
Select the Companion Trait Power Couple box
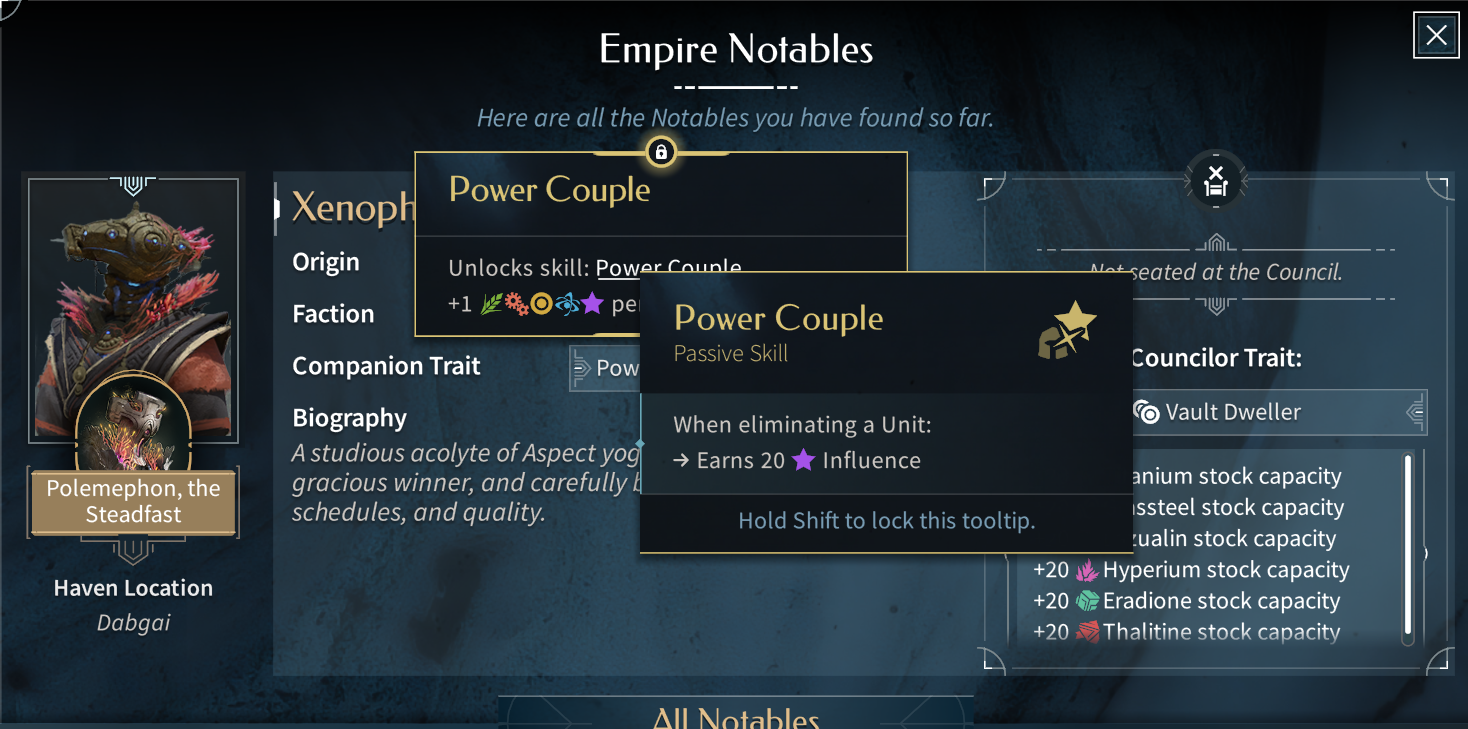(604, 368)
